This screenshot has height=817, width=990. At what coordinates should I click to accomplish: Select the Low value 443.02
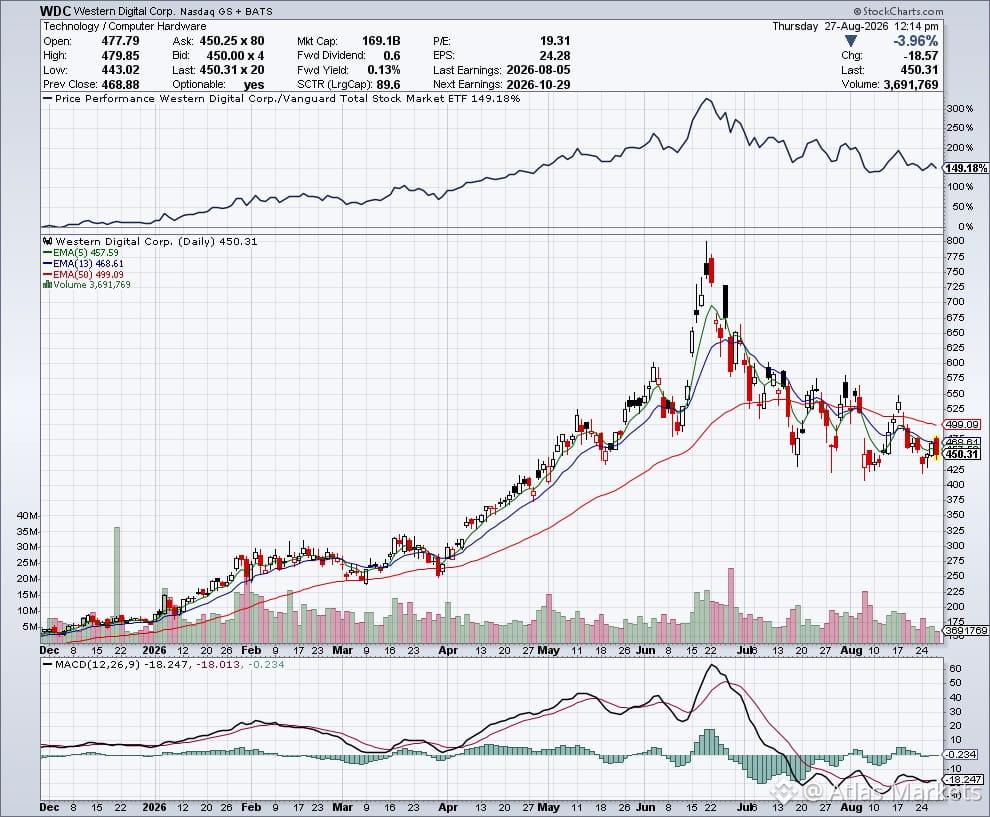[x=121, y=70]
